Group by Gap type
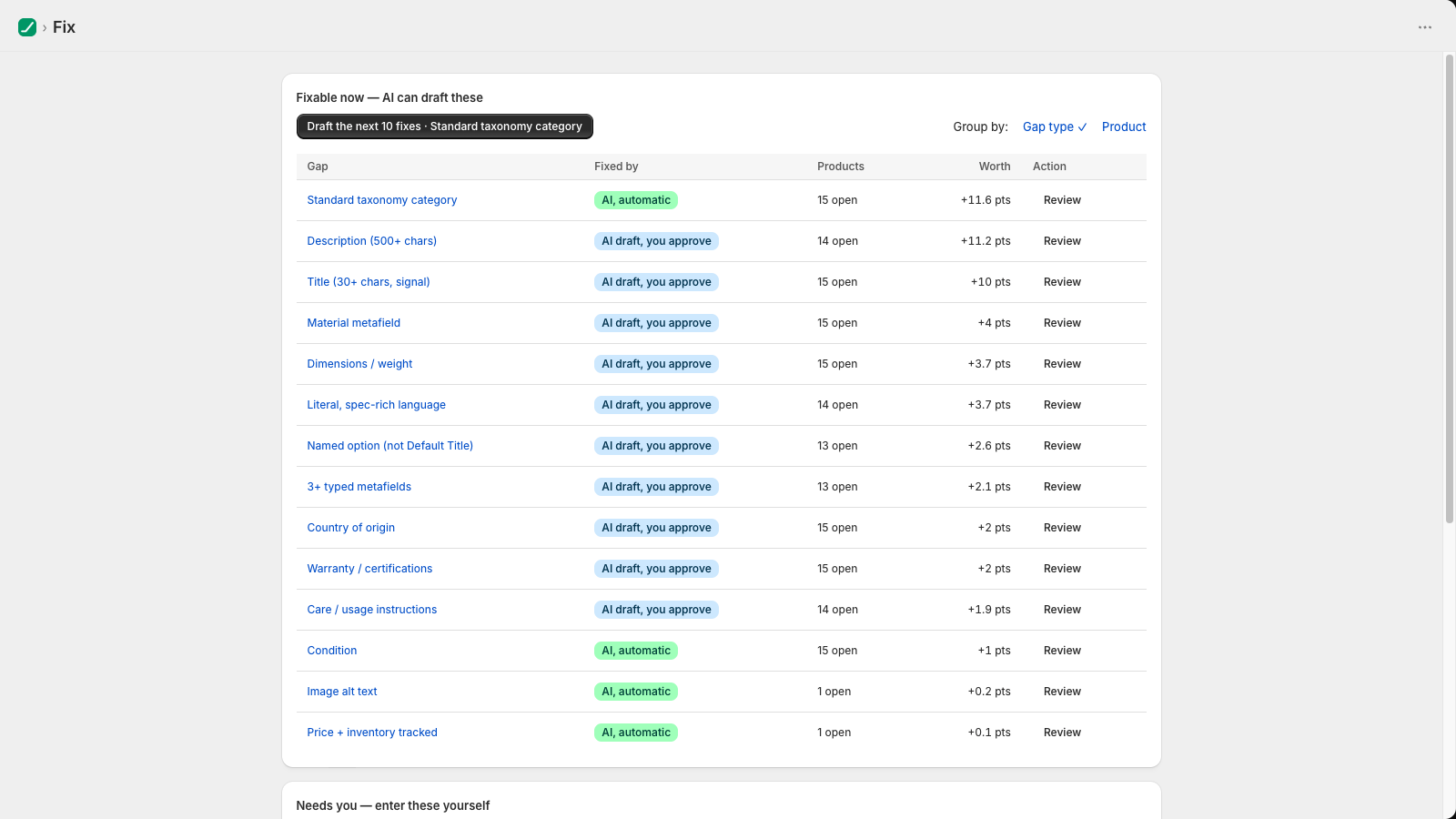 point(1055,126)
